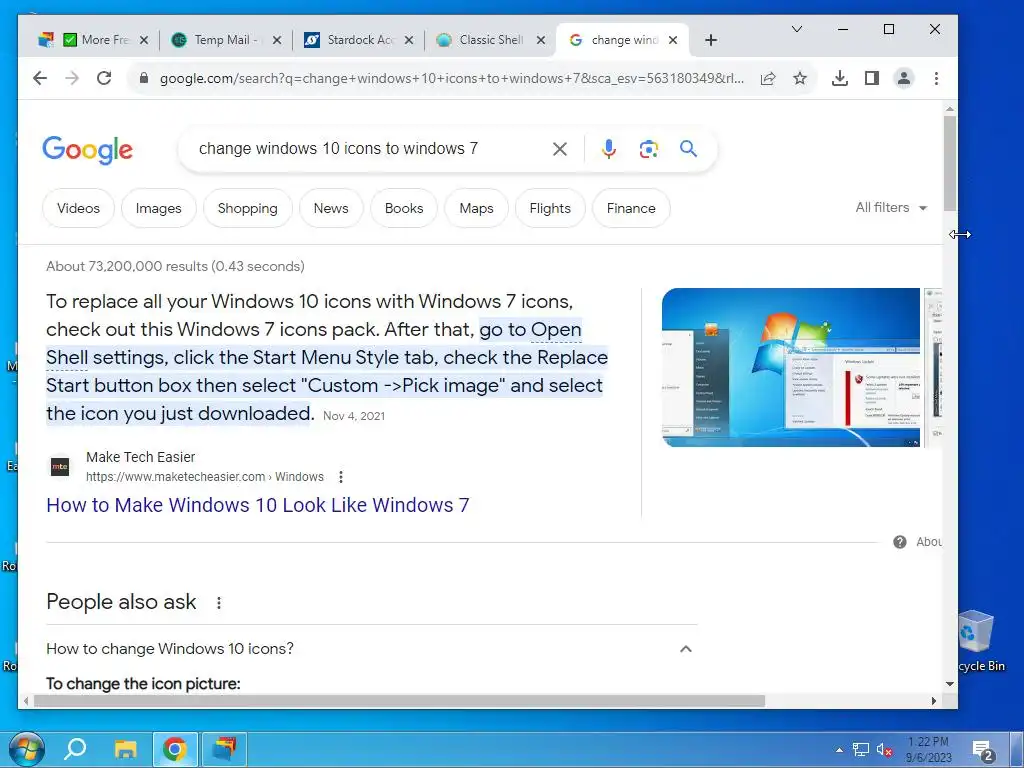Bookmark this page with the star icon
The height and width of the screenshot is (768, 1024).
pyautogui.click(x=799, y=78)
